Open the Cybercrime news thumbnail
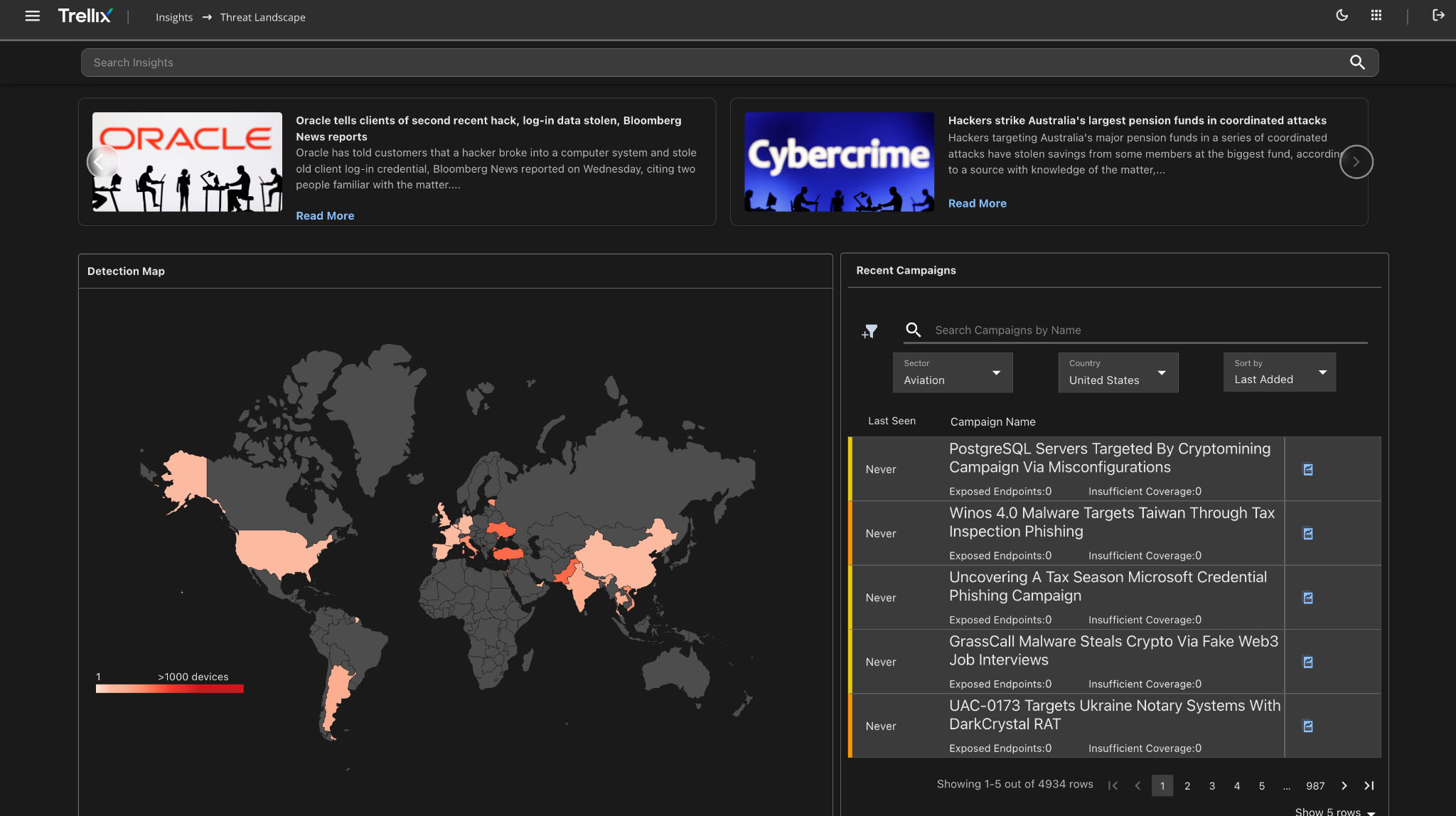The image size is (1456, 816). click(839, 161)
